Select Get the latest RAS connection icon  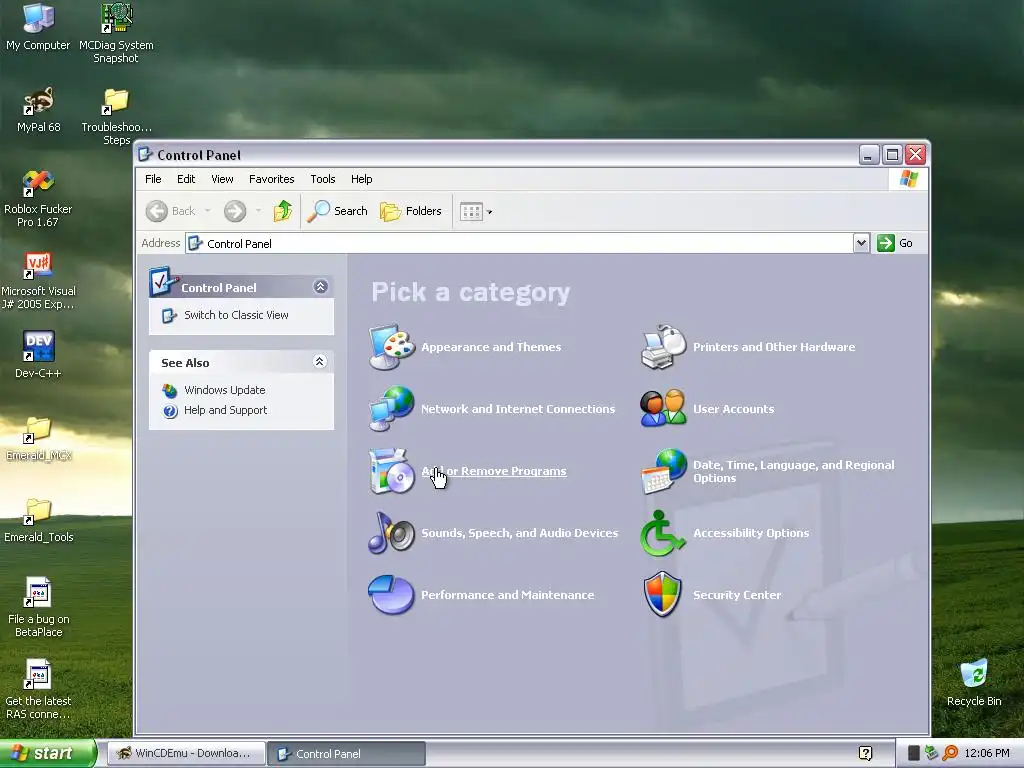(38, 690)
